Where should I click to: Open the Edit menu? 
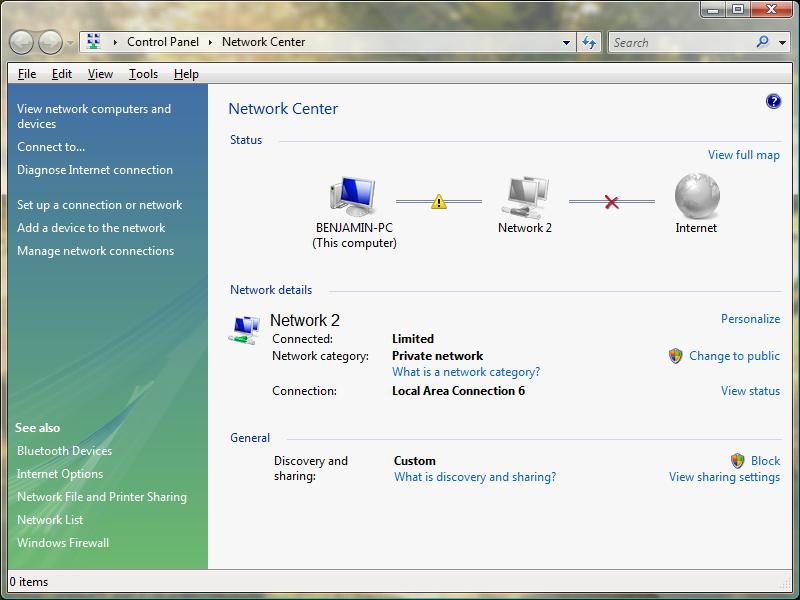tap(62, 74)
